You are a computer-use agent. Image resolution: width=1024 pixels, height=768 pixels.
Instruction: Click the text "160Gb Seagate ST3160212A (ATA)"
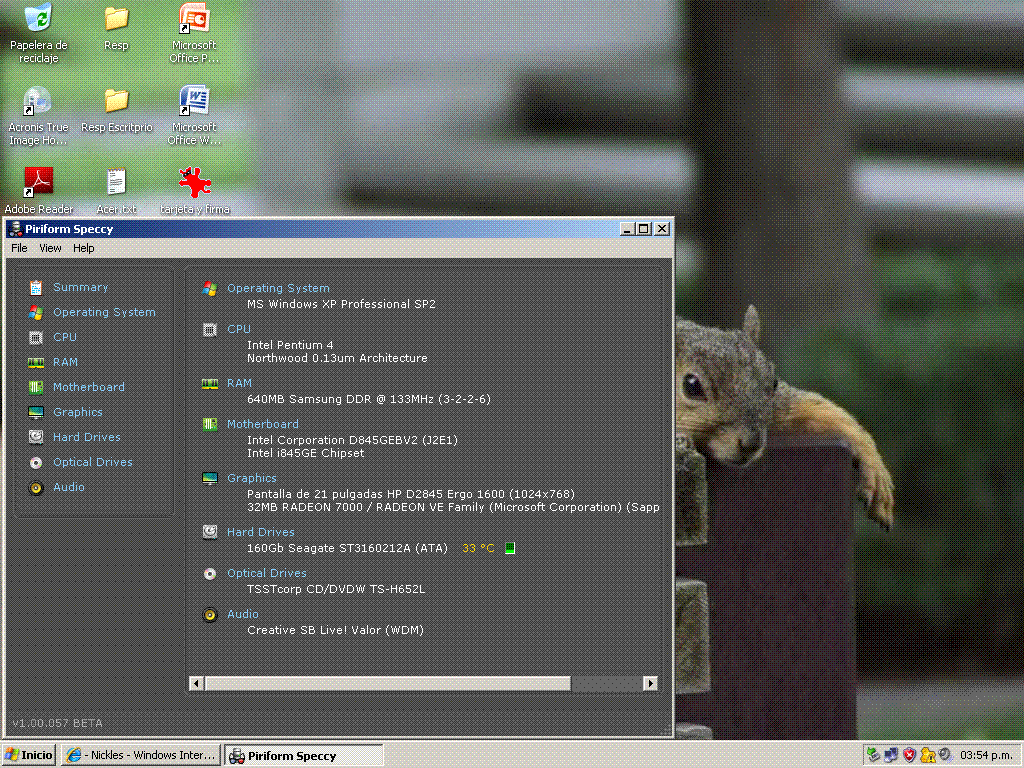point(347,549)
